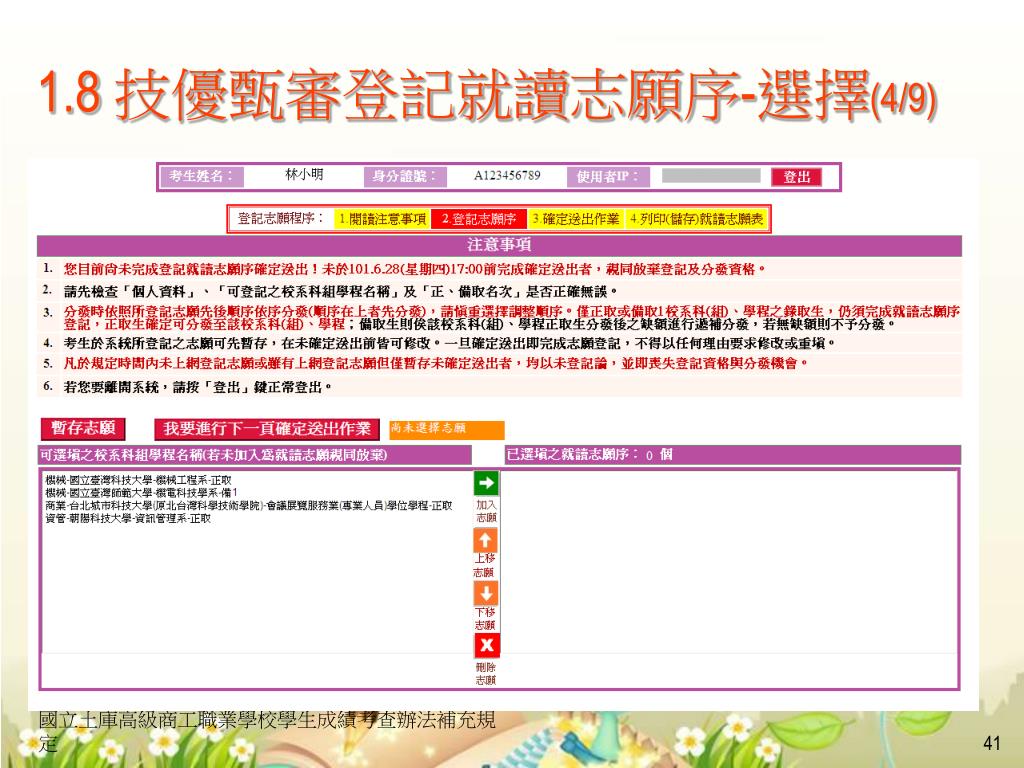Click the 下移志願 caption text
This screenshot has width=1024, height=768.
coord(485,618)
